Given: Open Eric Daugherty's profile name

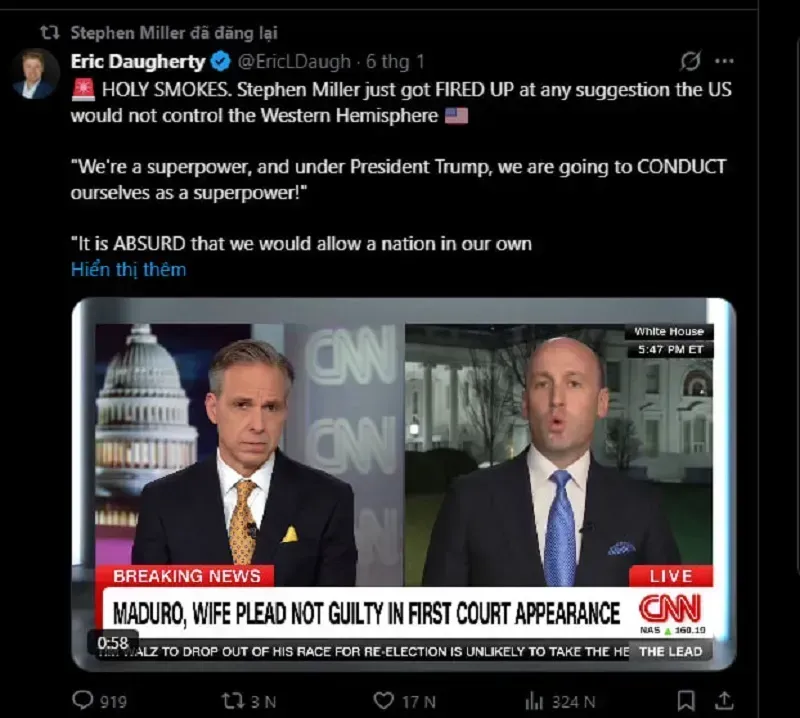Looking at the screenshot, I should [x=138, y=62].
